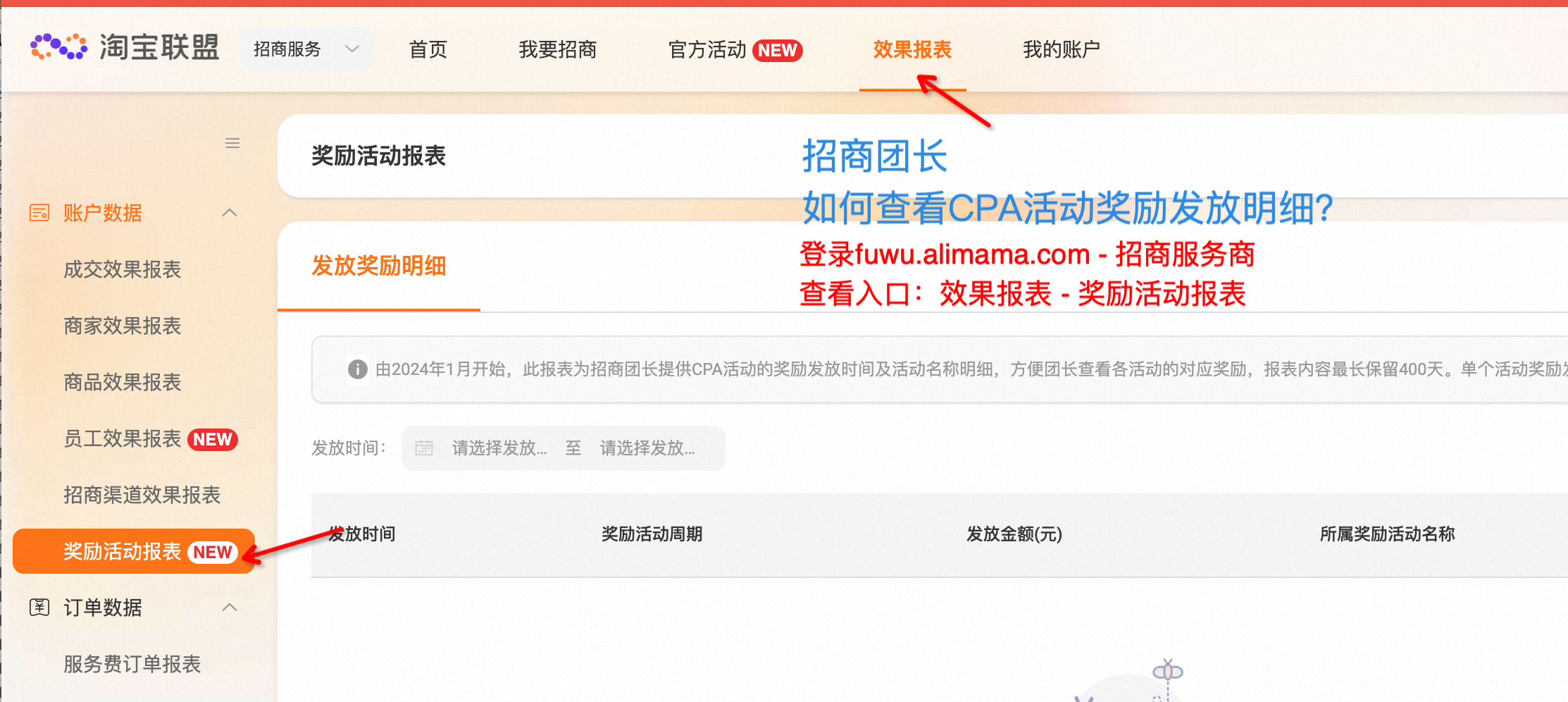Open 商品效果报表 in the sidebar
Image resolution: width=1568 pixels, height=702 pixels.
(x=123, y=382)
